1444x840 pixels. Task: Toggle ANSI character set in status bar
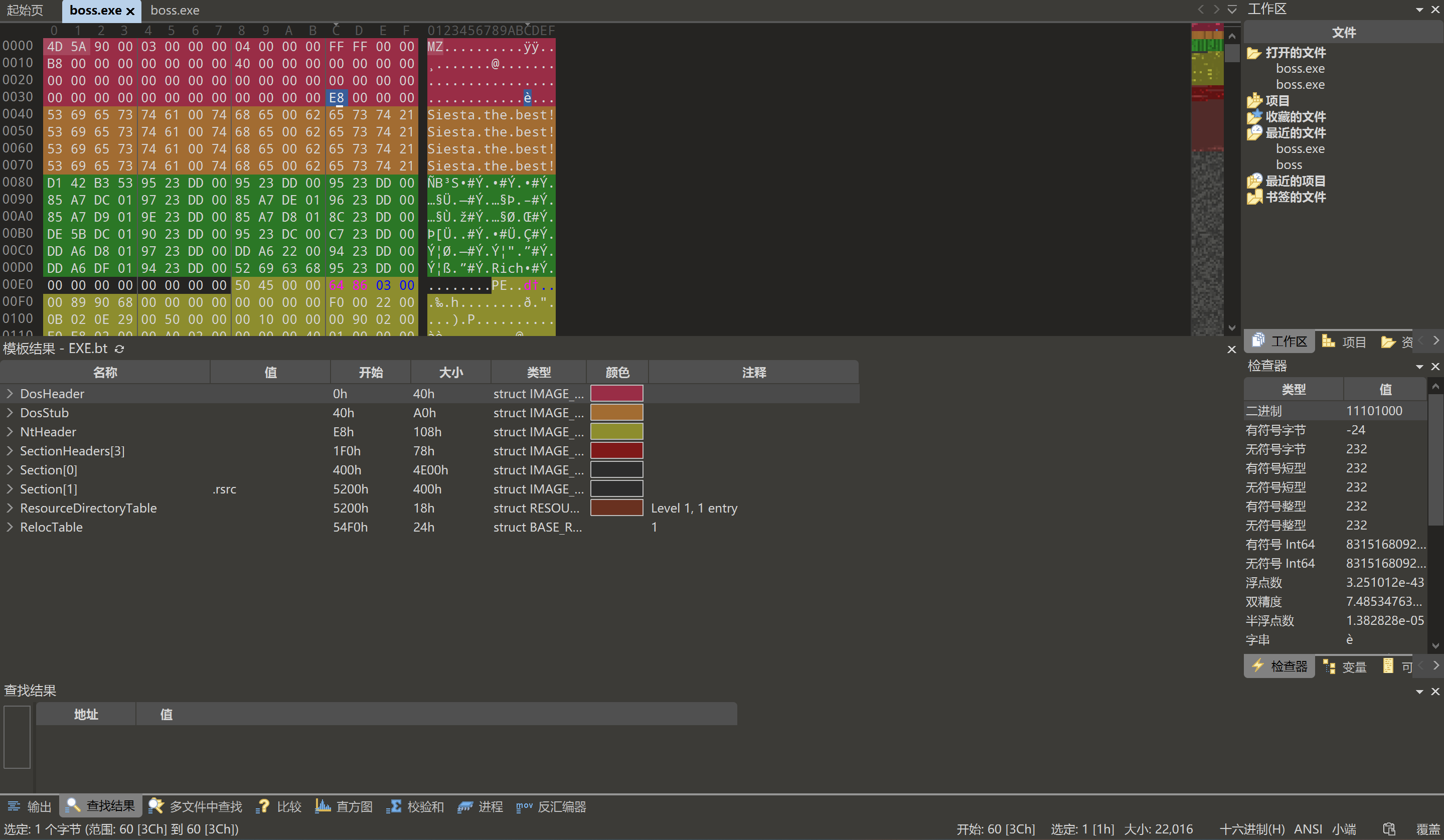1308,829
